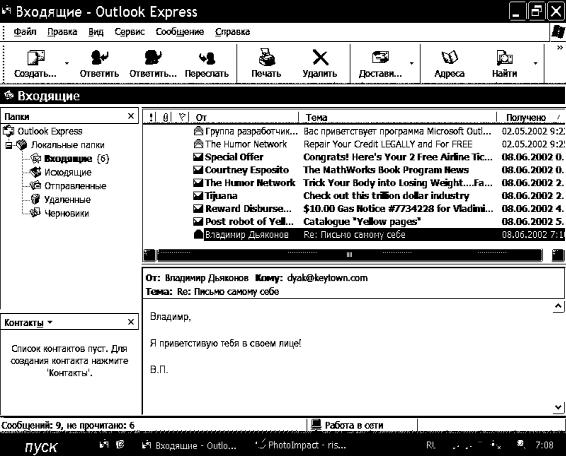Image resolution: width=566 pixels, height=456 pixels.
Task: Click the Входящие - Outlook taskbar button
Action: coord(189,446)
